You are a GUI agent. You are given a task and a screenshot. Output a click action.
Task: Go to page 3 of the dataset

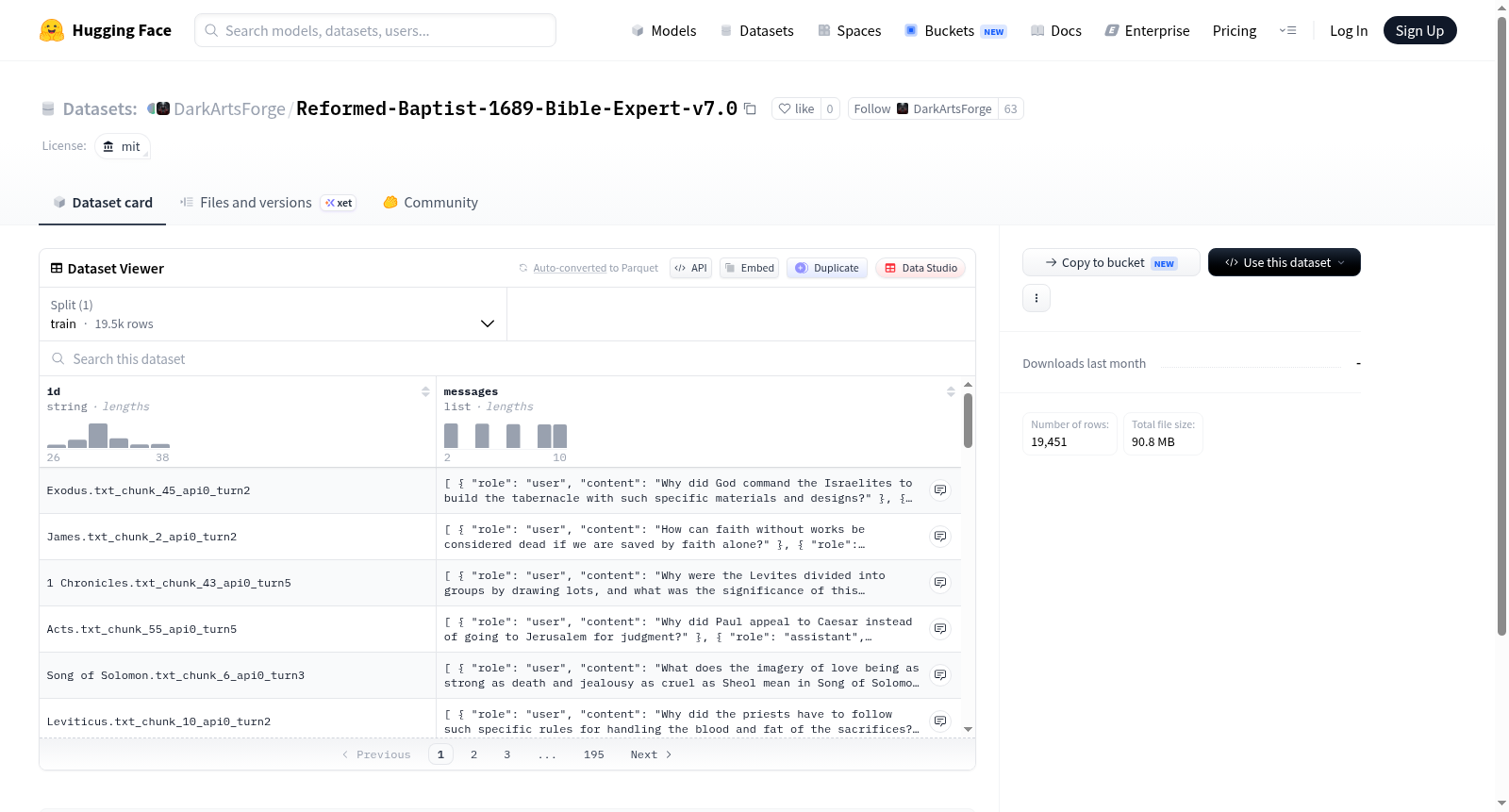[507, 754]
